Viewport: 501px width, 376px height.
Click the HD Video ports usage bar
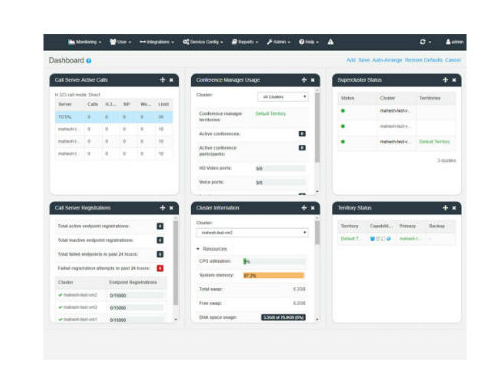(x=281, y=169)
